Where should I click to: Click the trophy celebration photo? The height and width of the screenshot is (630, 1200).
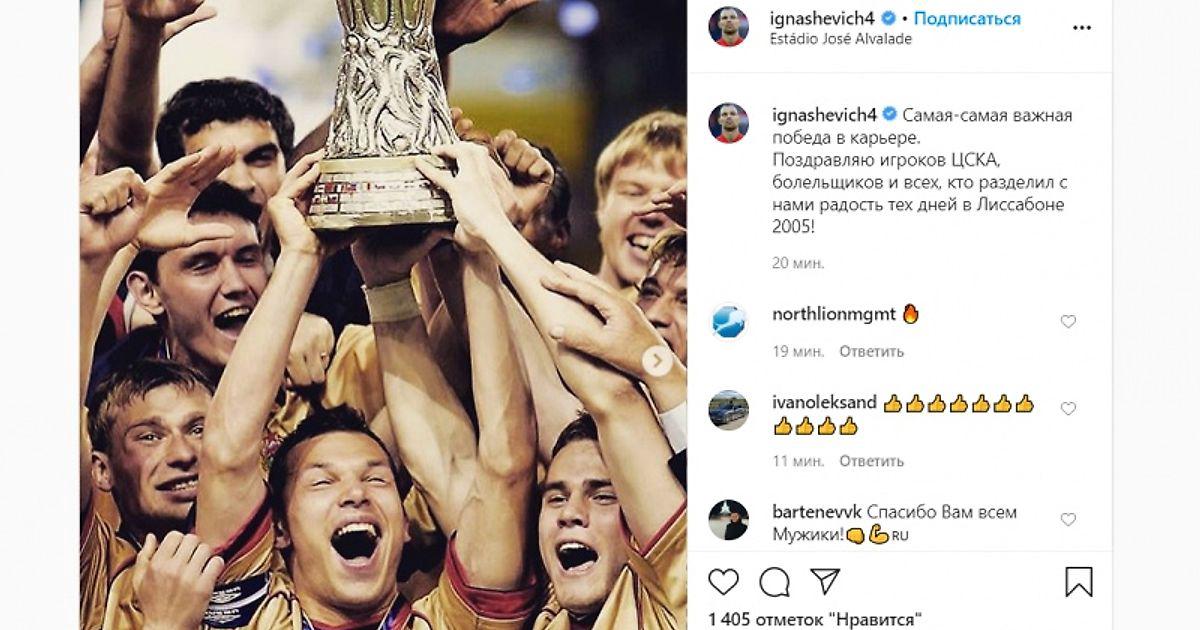(x=384, y=315)
